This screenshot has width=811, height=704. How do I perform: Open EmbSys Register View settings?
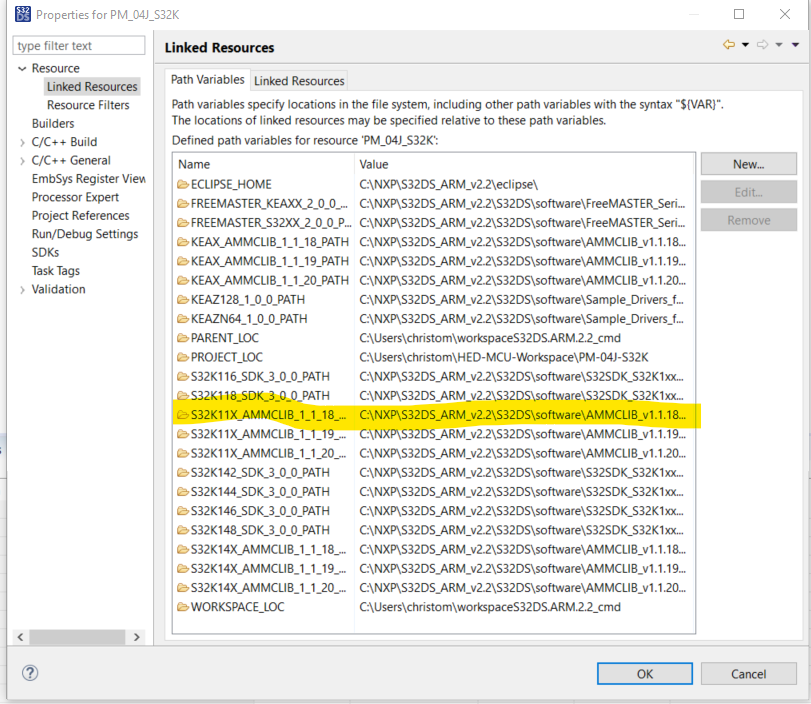click(88, 179)
